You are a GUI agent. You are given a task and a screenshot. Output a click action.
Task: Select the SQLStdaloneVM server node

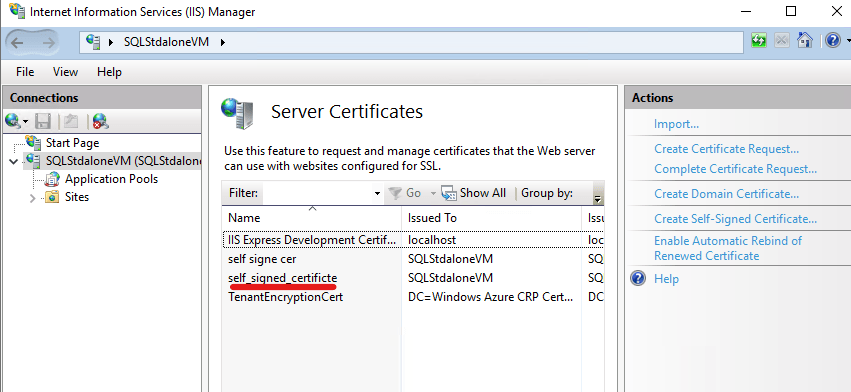tap(123, 161)
